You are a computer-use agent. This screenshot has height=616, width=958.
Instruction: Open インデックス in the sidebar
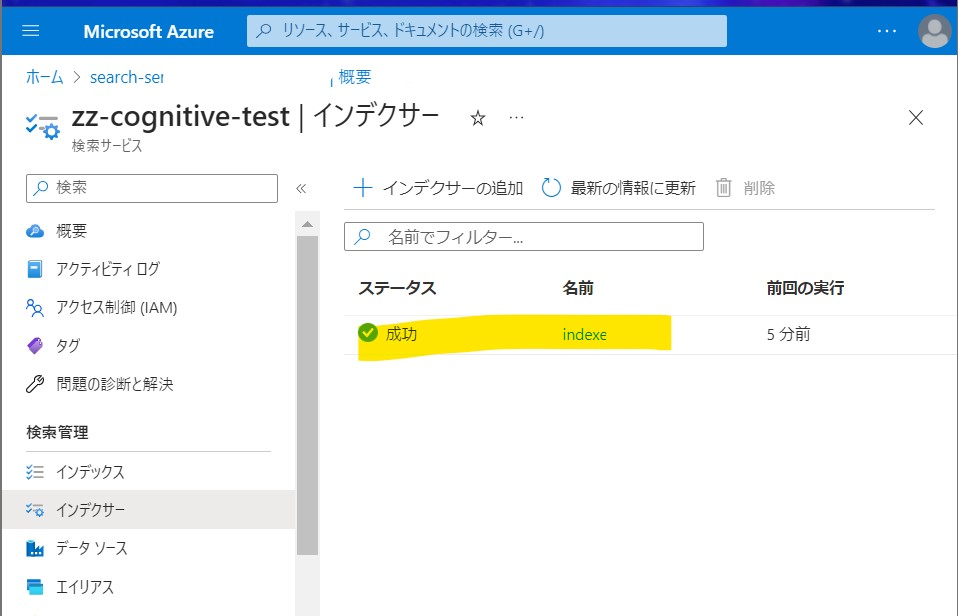tap(90, 472)
